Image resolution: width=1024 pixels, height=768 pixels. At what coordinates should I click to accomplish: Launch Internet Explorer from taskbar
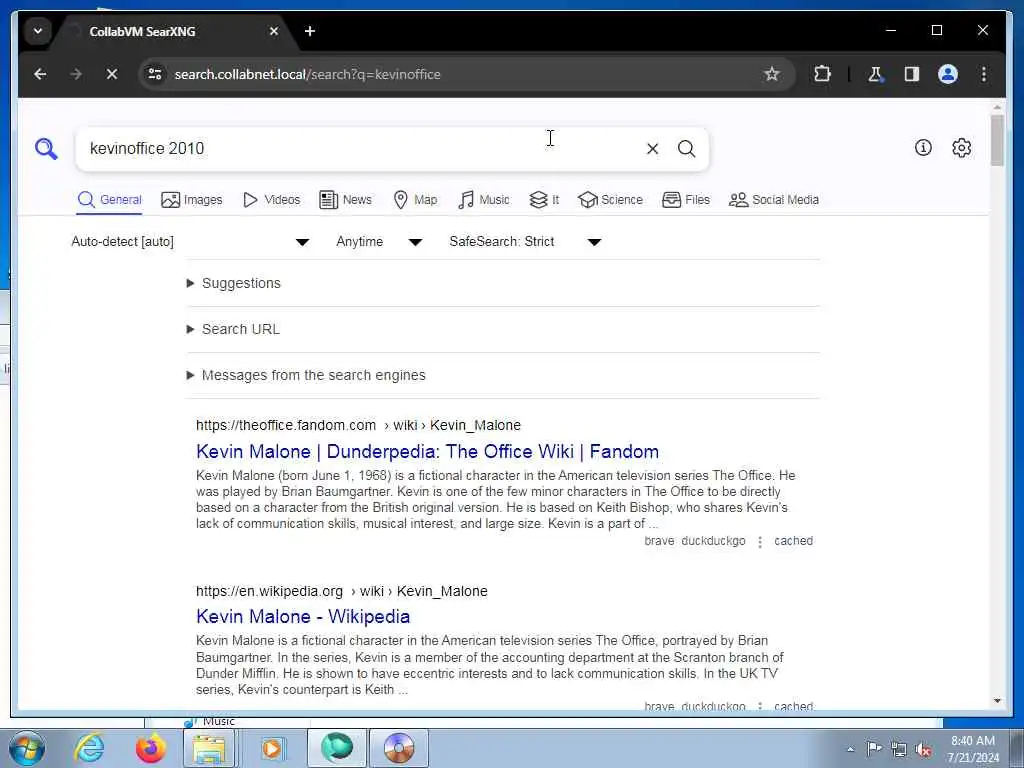click(x=89, y=748)
